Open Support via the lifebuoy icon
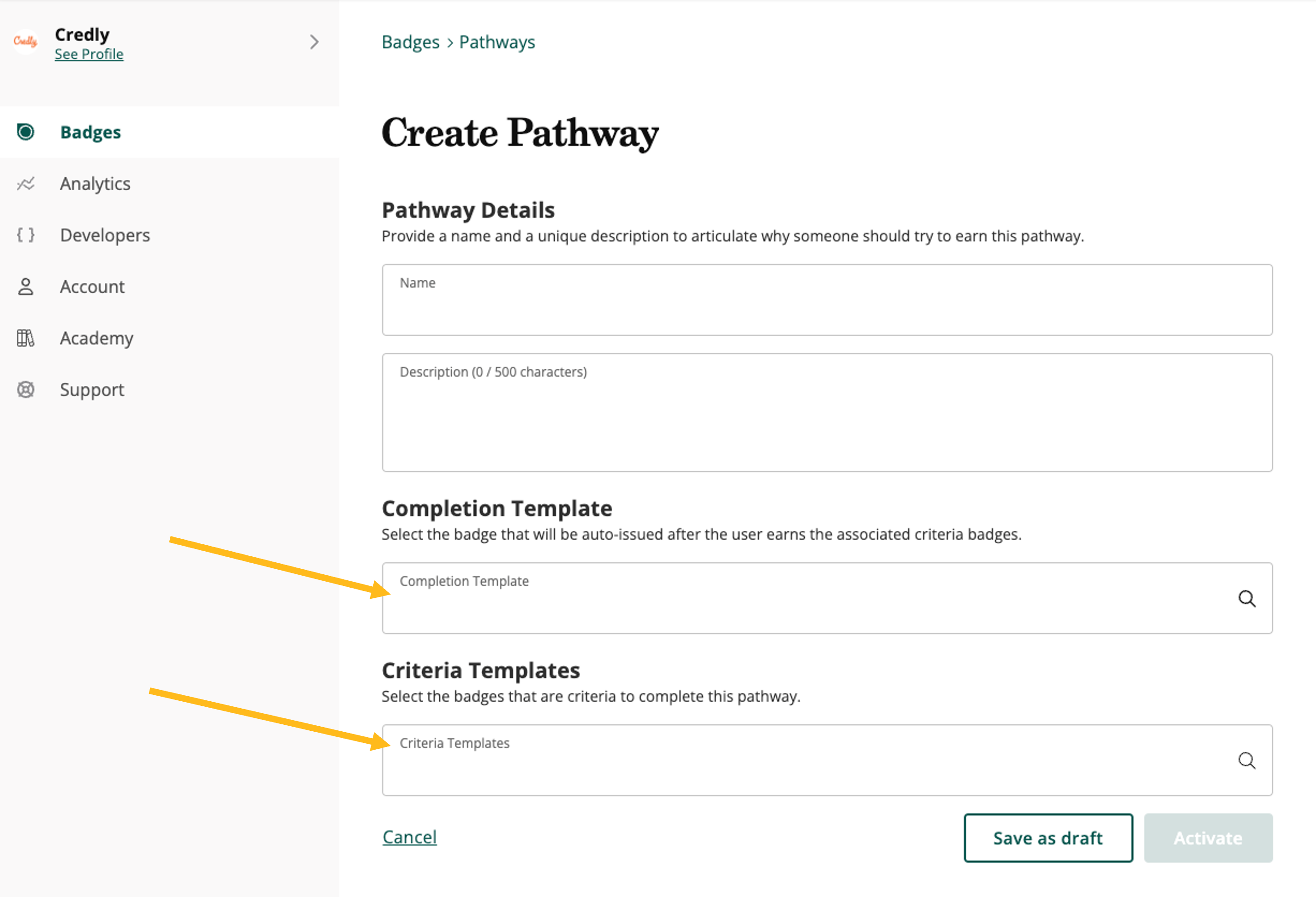 coord(25,389)
